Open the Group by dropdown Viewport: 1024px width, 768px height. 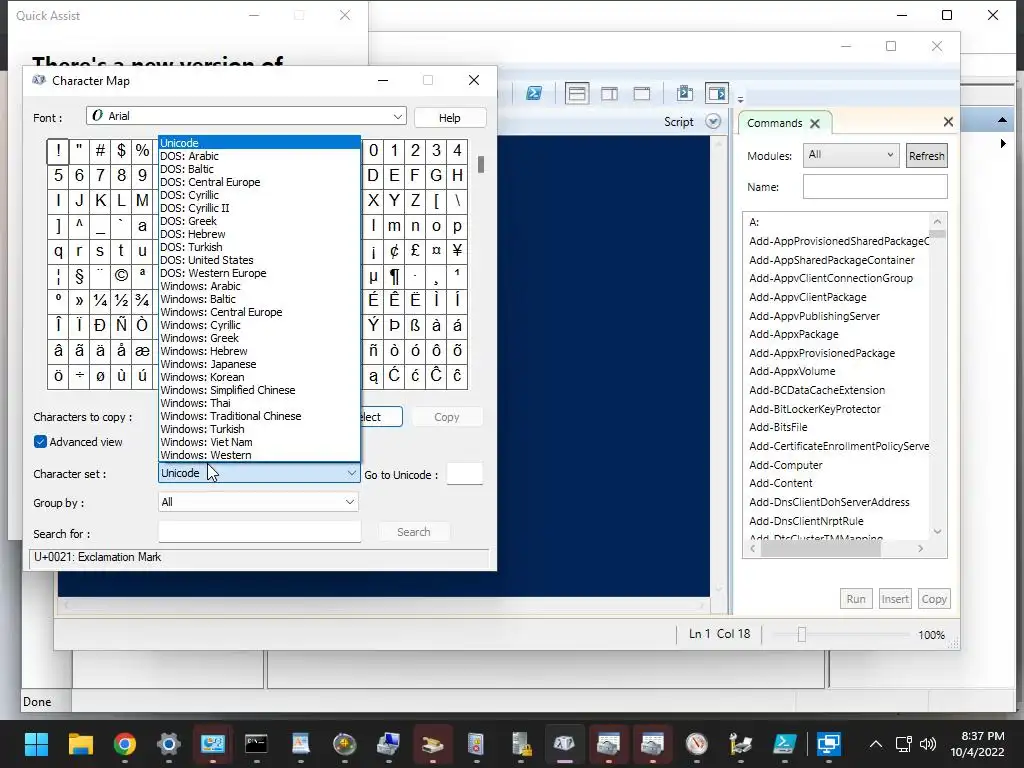tap(258, 502)
